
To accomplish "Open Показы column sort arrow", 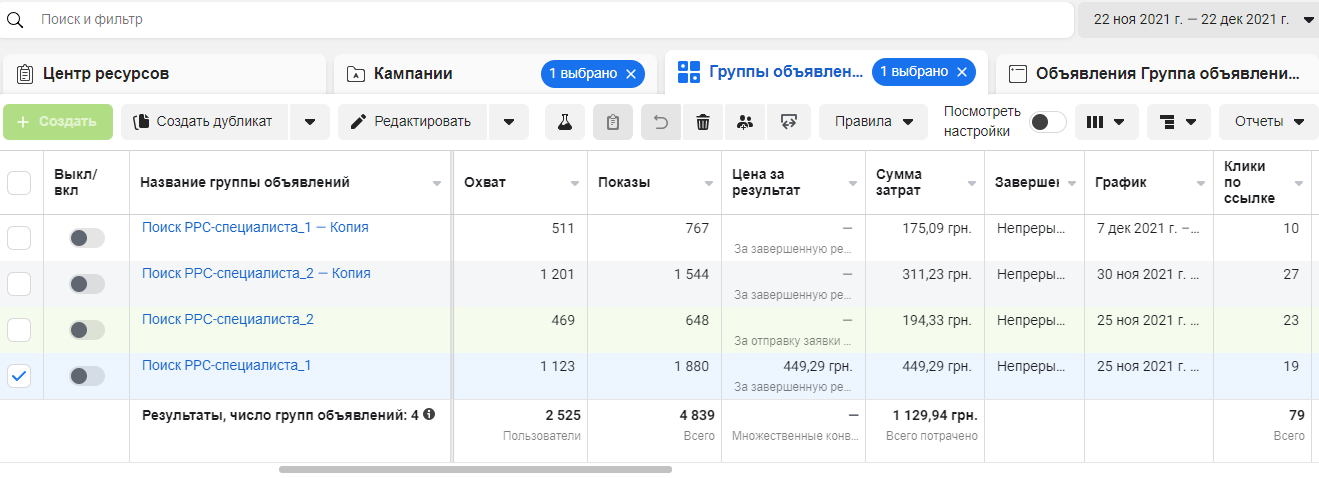I will pyautogui.click(x=709, y=184).
